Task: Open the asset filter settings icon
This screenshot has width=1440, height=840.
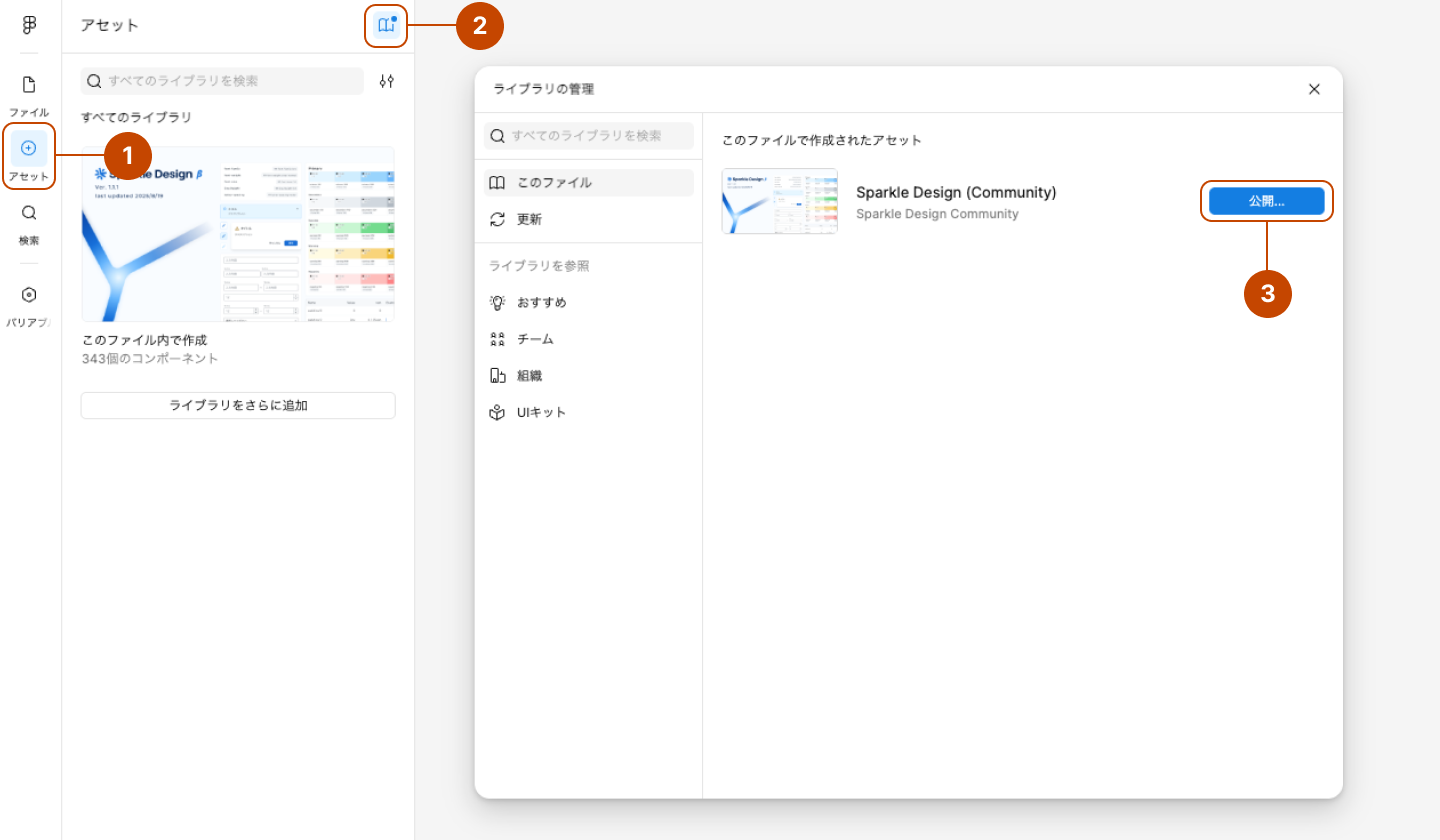Action: coord(387,81)
